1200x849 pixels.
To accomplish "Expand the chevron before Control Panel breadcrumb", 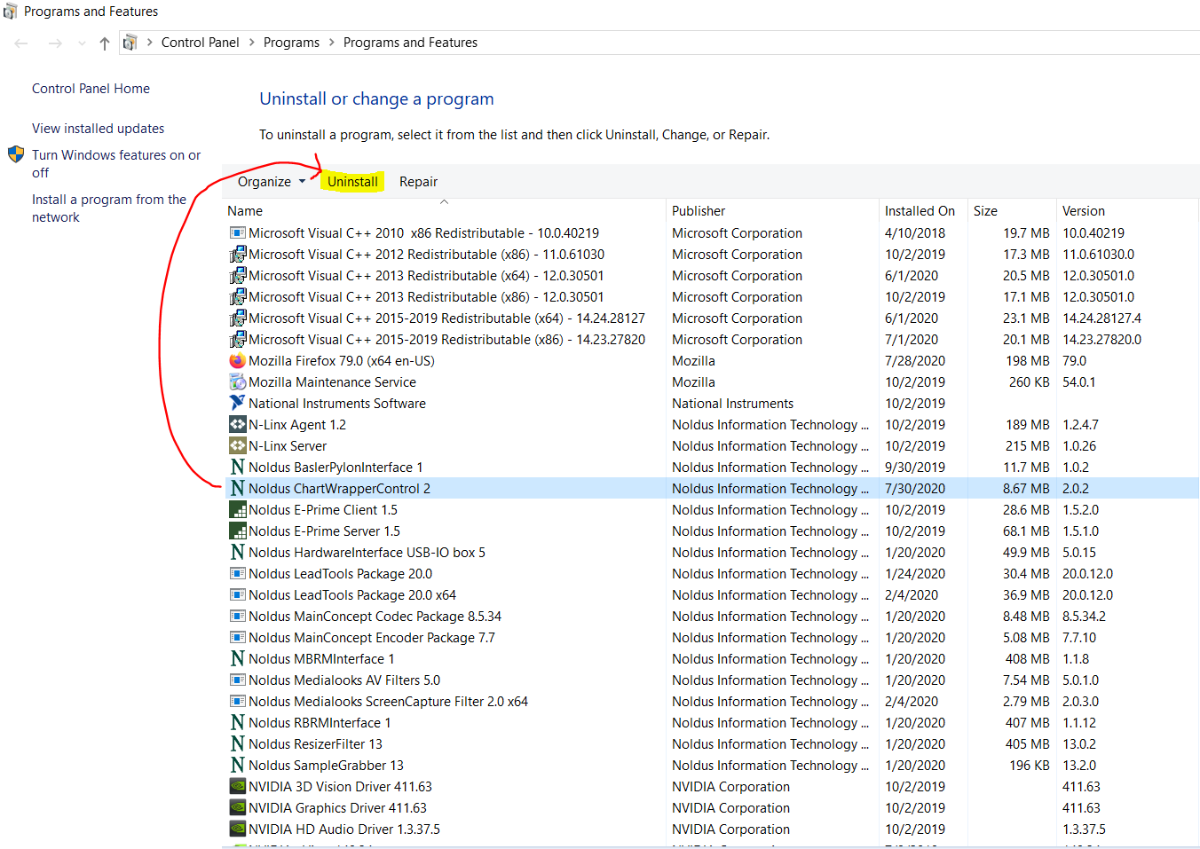I will (149, 43).
